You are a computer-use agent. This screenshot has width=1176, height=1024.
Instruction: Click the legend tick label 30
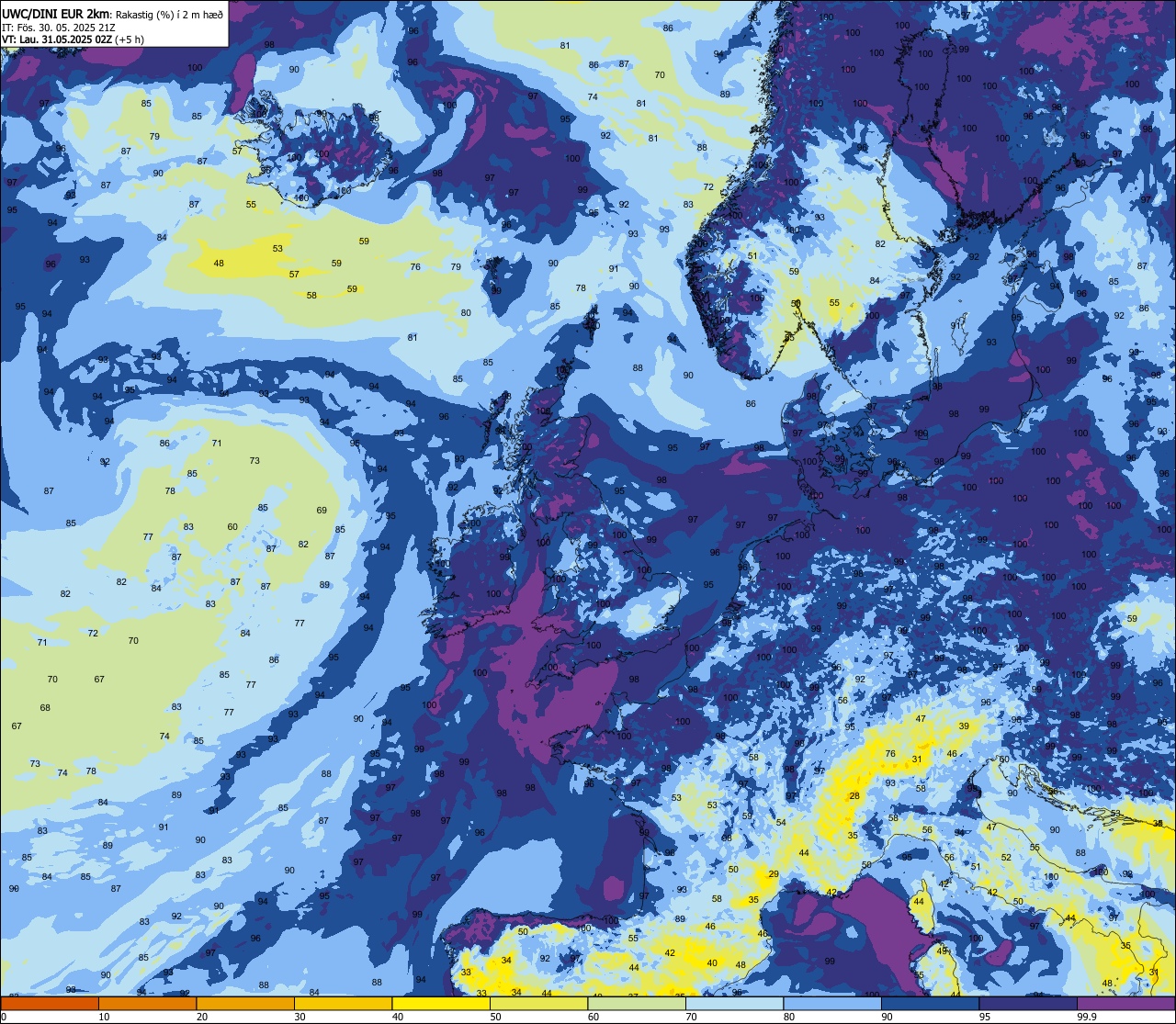click(x=300, y=1018)
